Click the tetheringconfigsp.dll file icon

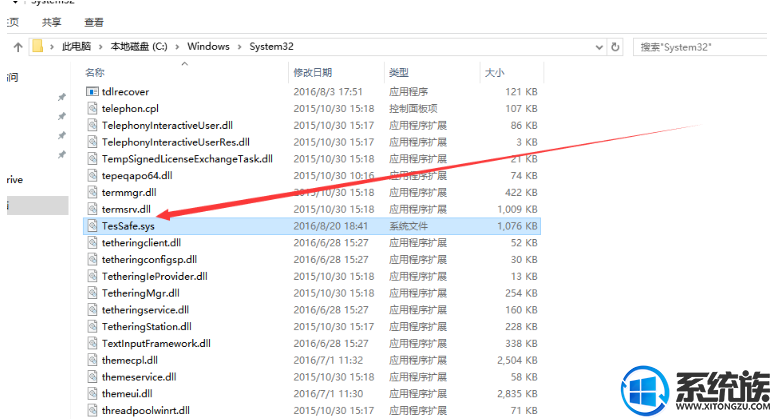92,259
